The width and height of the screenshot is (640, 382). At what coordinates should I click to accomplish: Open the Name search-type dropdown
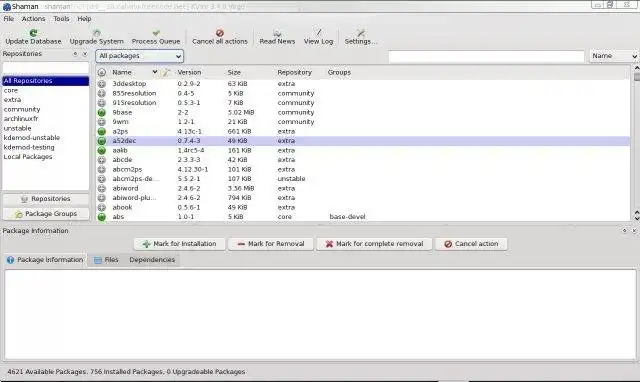coord(614,56)
